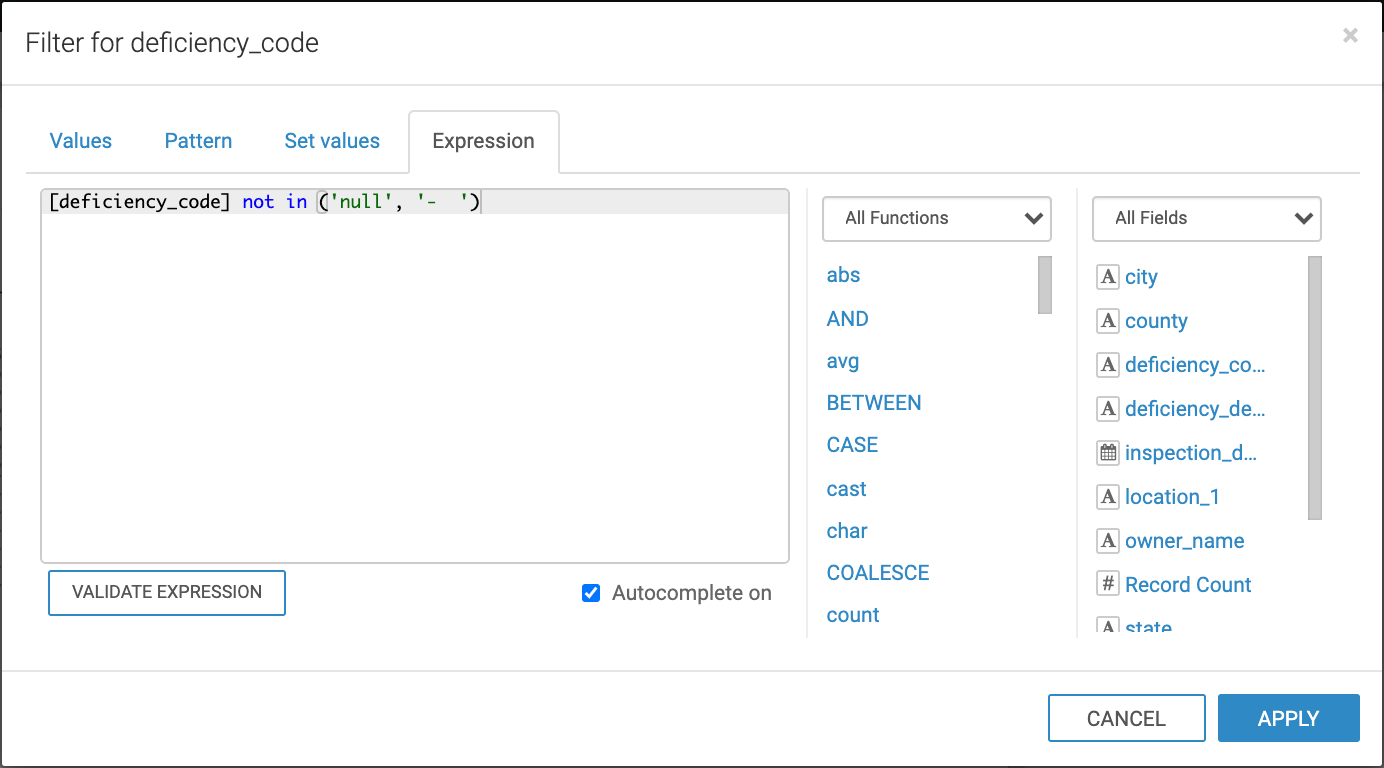Click the hash icon beside Record Count
Viewport: 1384px width, 768px height.
click(x=1107, y=585)
